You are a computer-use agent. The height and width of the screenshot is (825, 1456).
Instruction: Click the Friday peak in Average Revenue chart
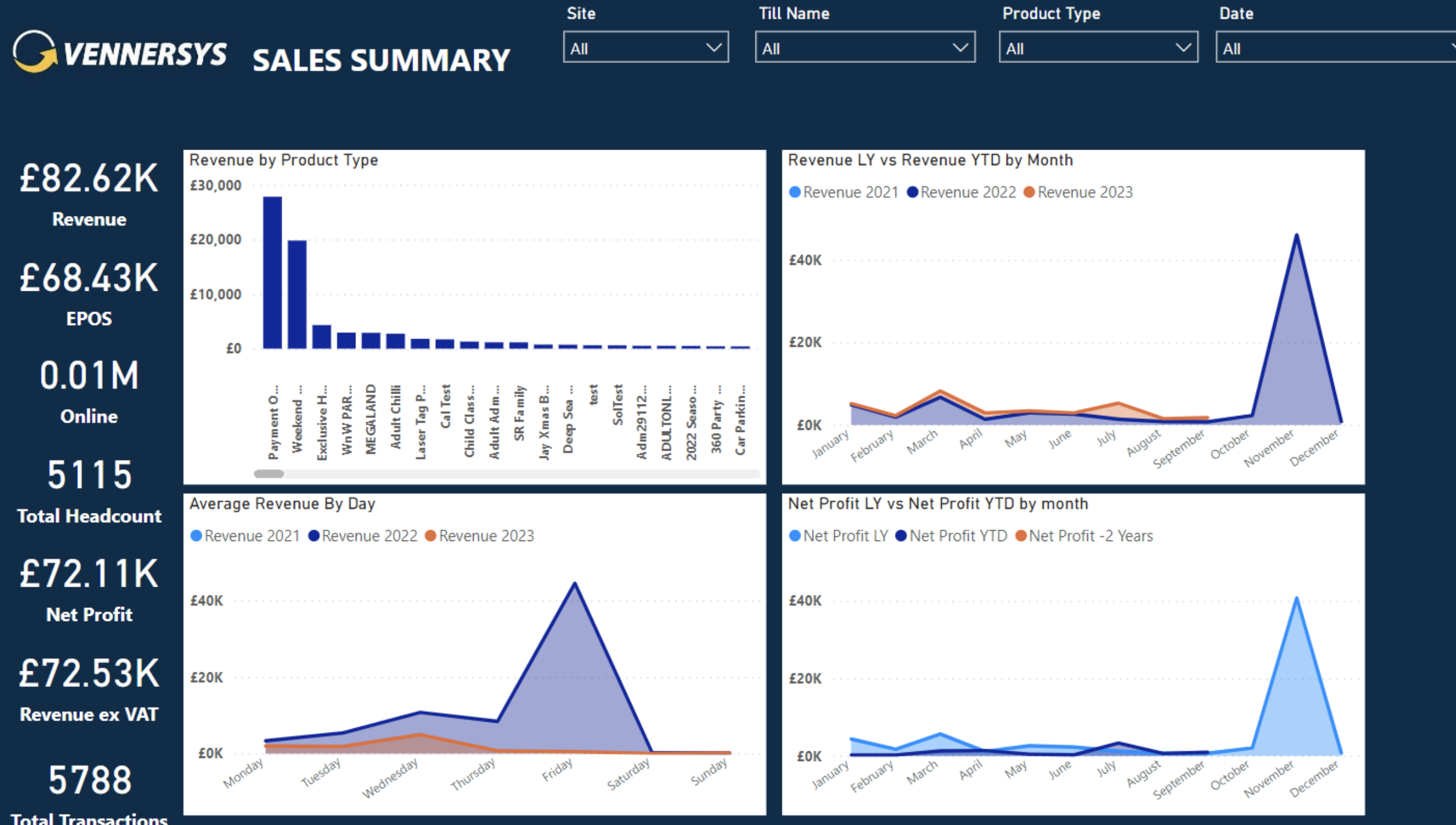coord(575,583)
